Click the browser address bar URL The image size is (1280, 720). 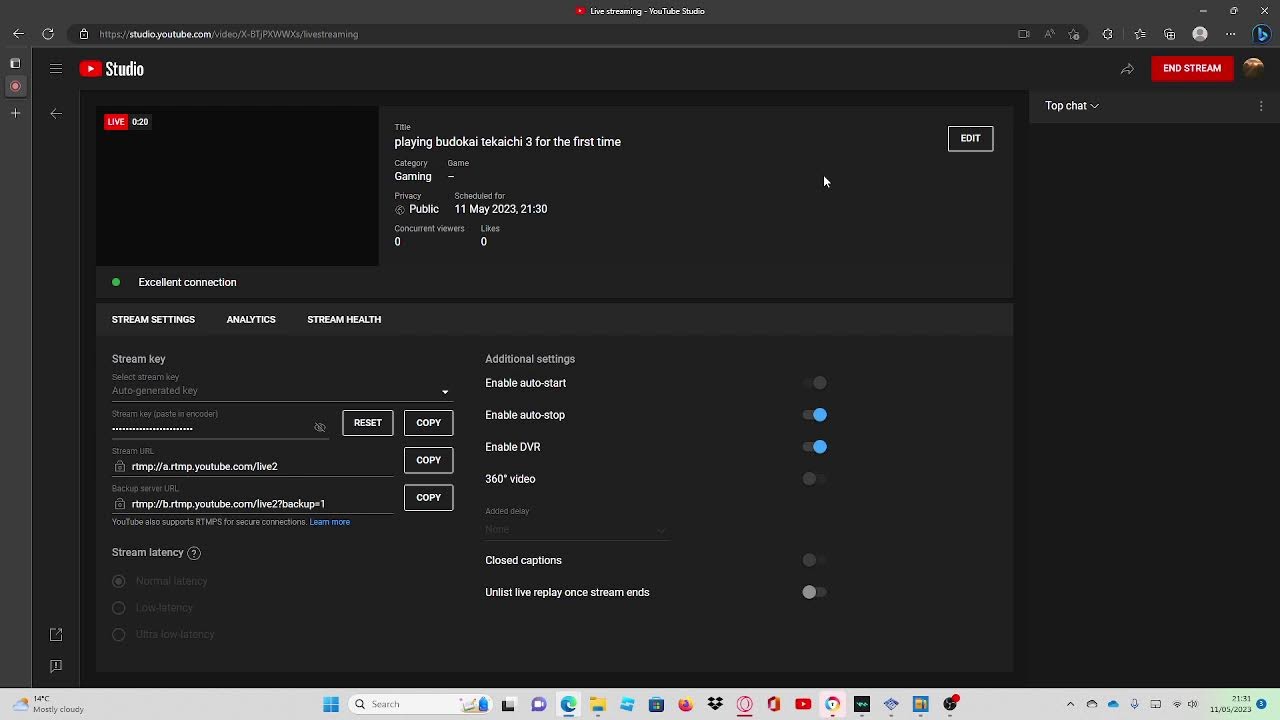229,34
